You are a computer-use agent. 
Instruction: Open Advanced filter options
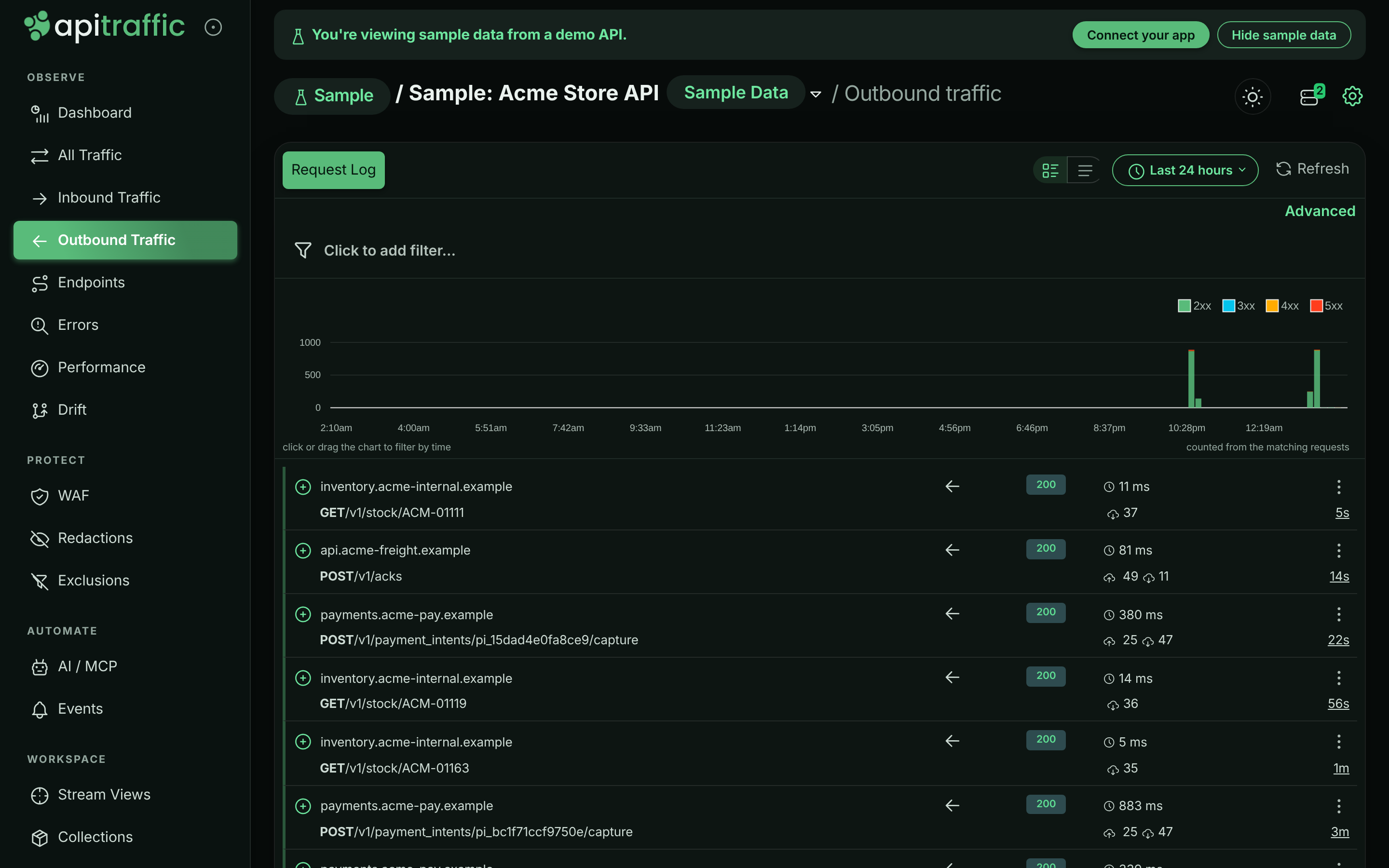(1320, 211)
